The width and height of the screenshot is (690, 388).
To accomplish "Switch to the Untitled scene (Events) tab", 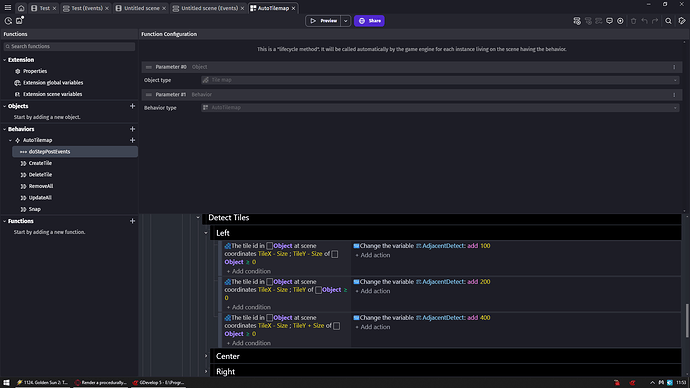I will click(208, 8).
